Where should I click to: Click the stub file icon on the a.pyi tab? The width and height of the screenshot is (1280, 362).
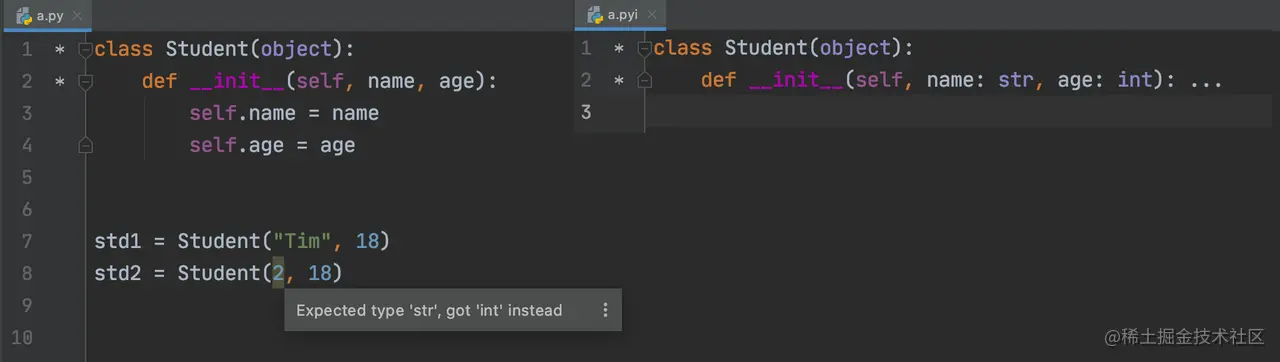(593, 15)
